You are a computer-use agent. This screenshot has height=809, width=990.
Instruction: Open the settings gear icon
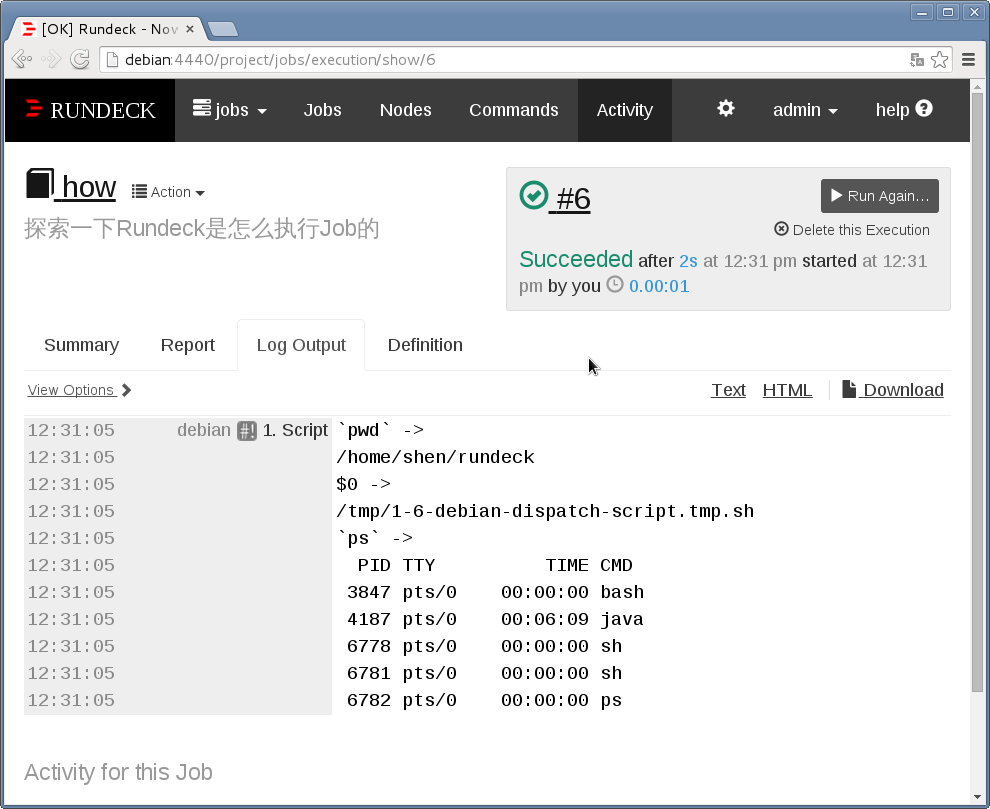(725, 109)
